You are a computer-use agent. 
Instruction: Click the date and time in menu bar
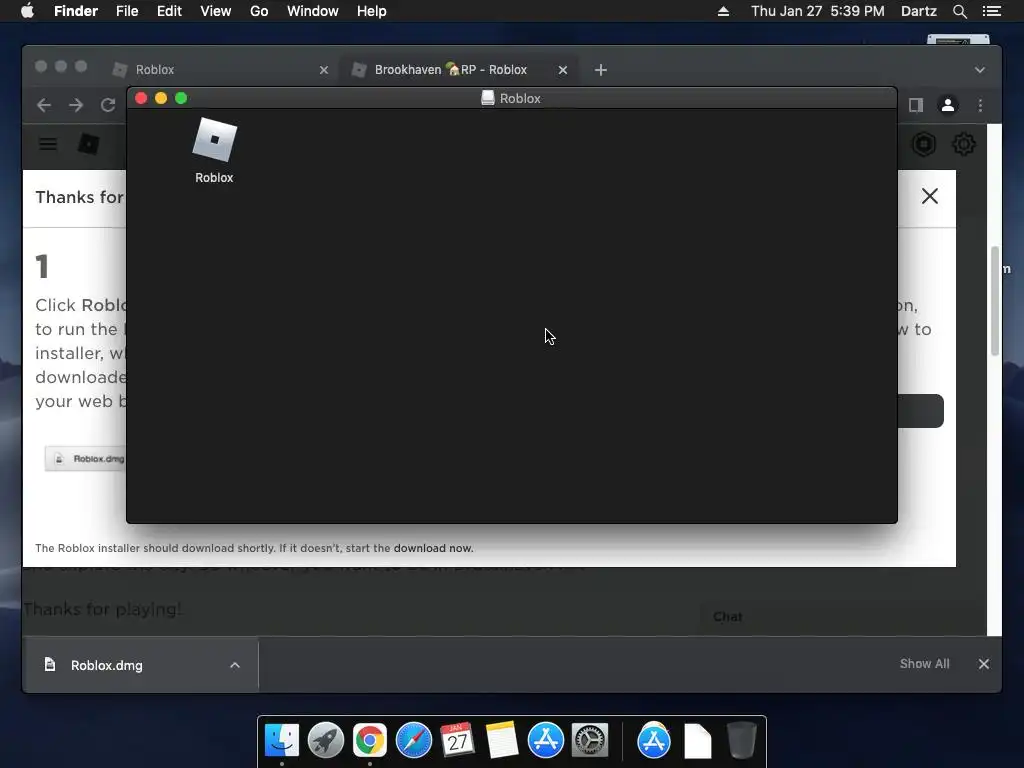[818, 11]
